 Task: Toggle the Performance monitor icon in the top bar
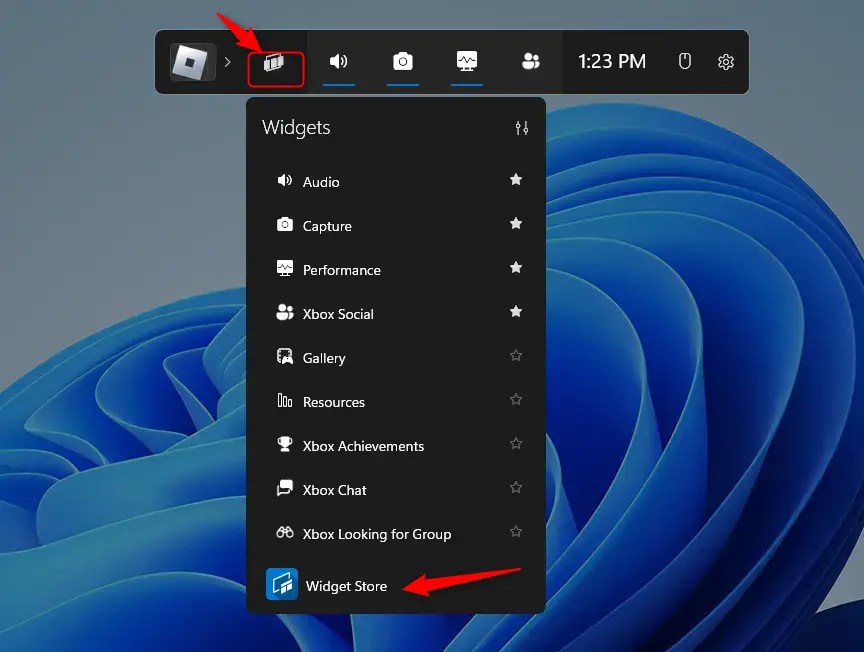[x=467, y=61]
